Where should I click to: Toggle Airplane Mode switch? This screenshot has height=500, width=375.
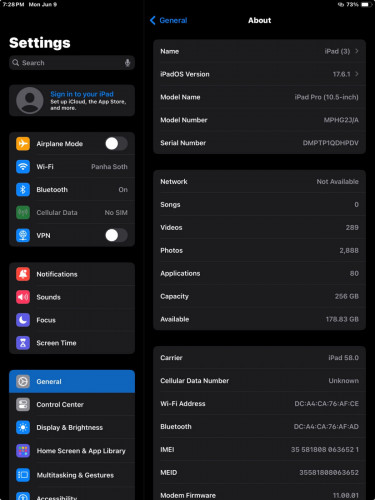click(116, 144)
